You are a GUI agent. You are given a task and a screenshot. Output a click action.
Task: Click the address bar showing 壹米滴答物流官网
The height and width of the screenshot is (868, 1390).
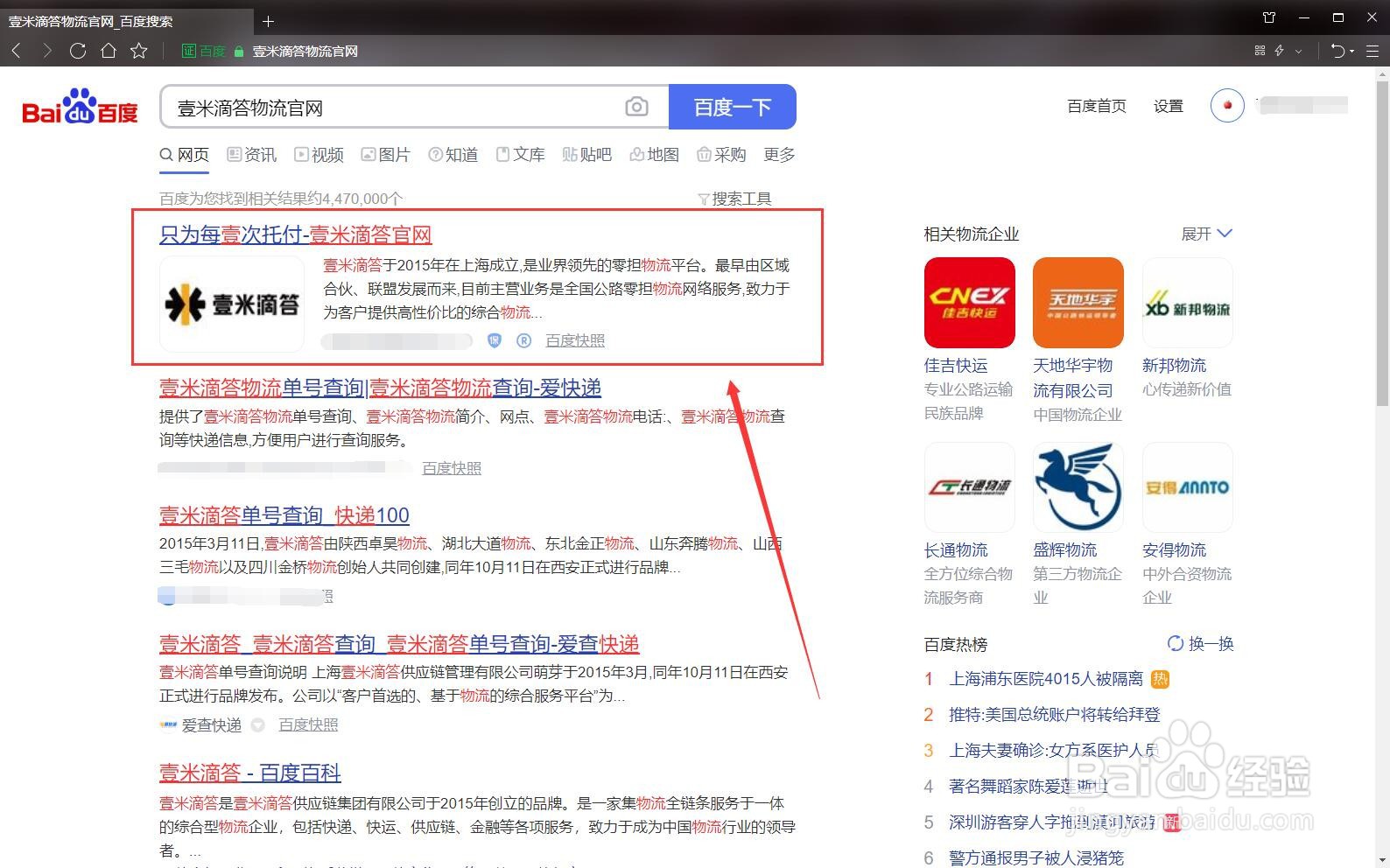(305, 51)
